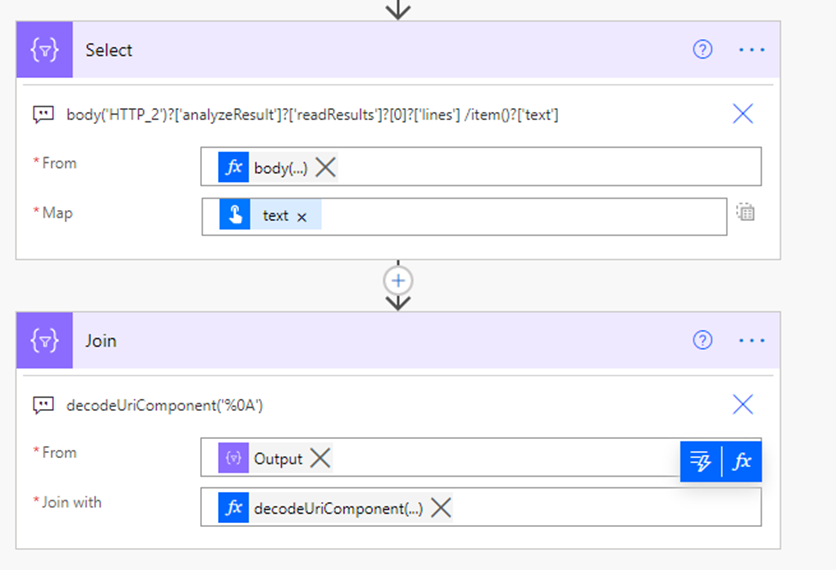Click the Join action title
This screenshot has height=570, width=836.
point(101,341)
